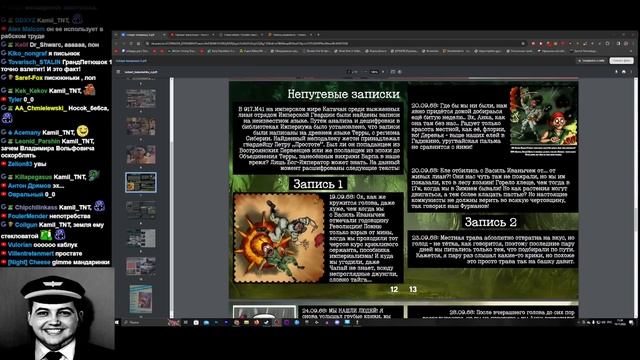The height and width of the screenshot is (360, 640).
Task: Click the 'Запись 2' heading in PDF
Action: tap(491, 222)
